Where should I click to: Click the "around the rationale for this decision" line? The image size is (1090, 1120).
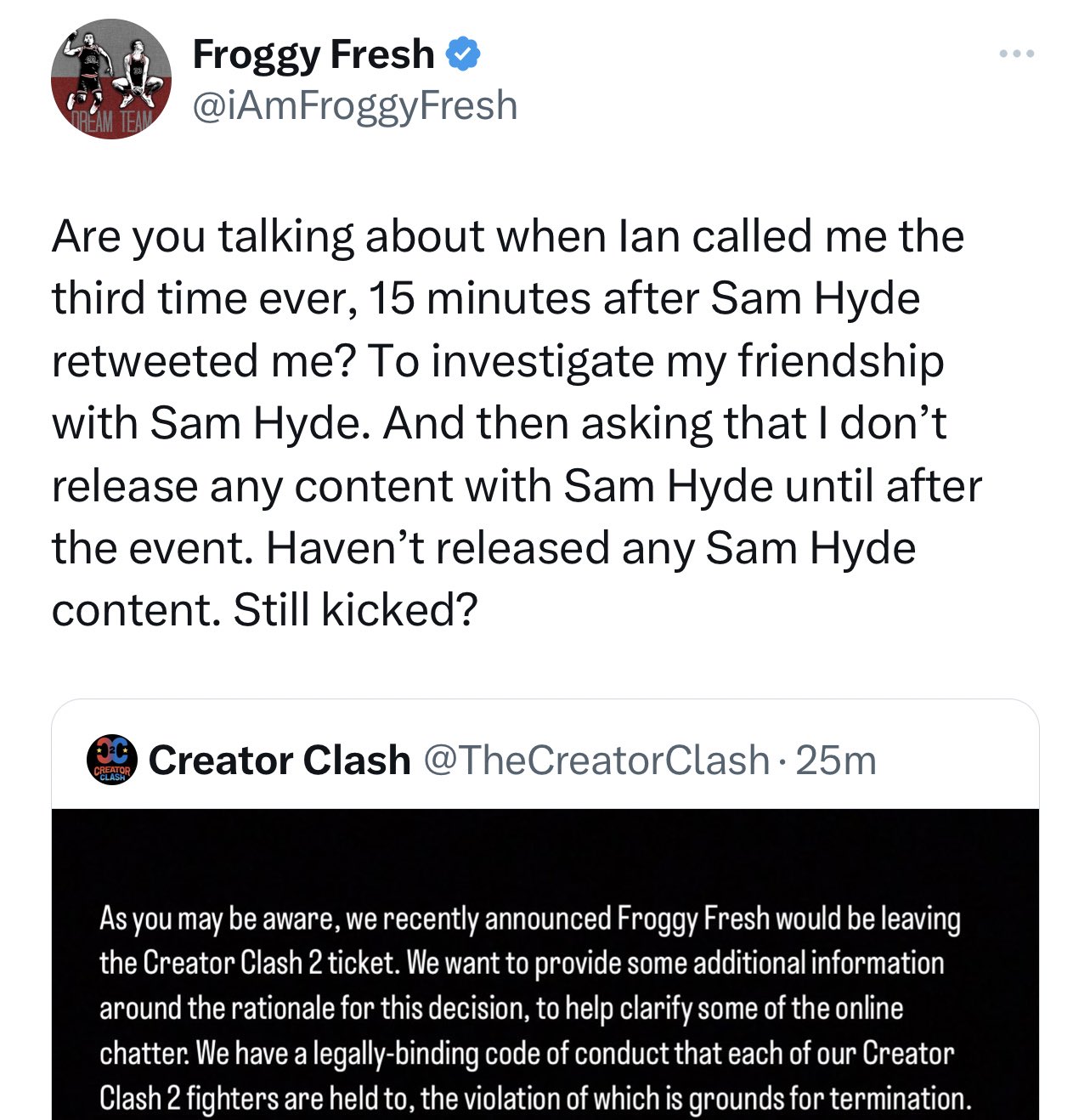pyautogui.click(x=500, y=1008)
